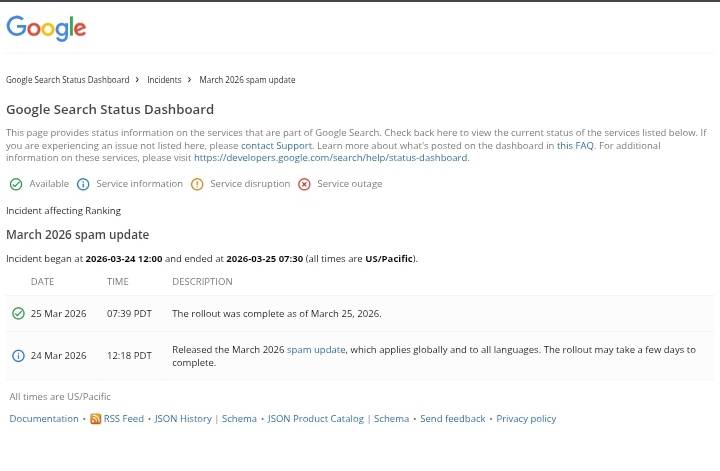This screenshot has width=720, height=471.
Task: Open the spam update link
Action: [x=316, y=350]
